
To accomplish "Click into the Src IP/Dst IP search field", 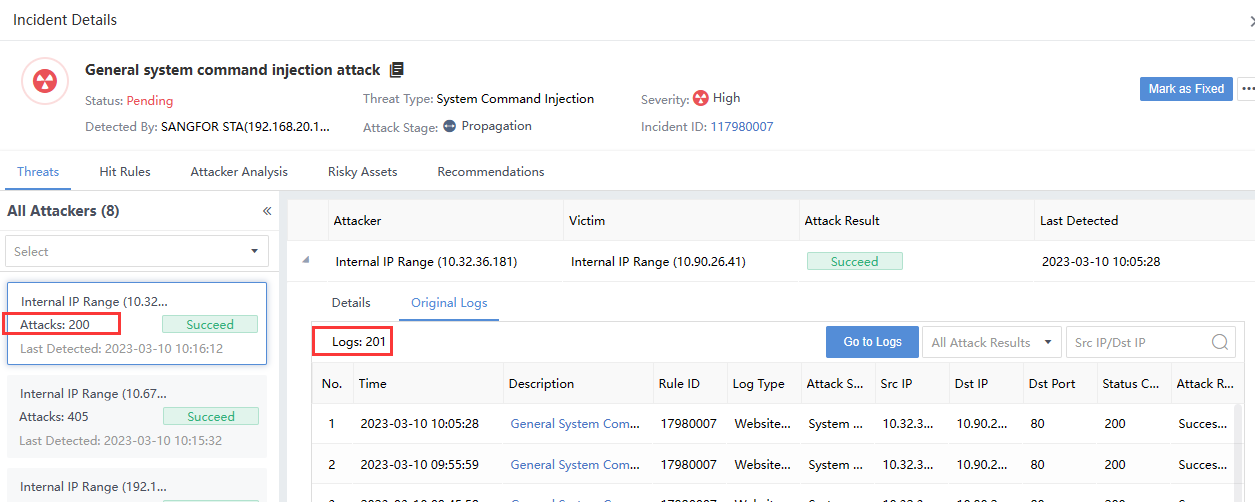I will (x=1138, y=342).
